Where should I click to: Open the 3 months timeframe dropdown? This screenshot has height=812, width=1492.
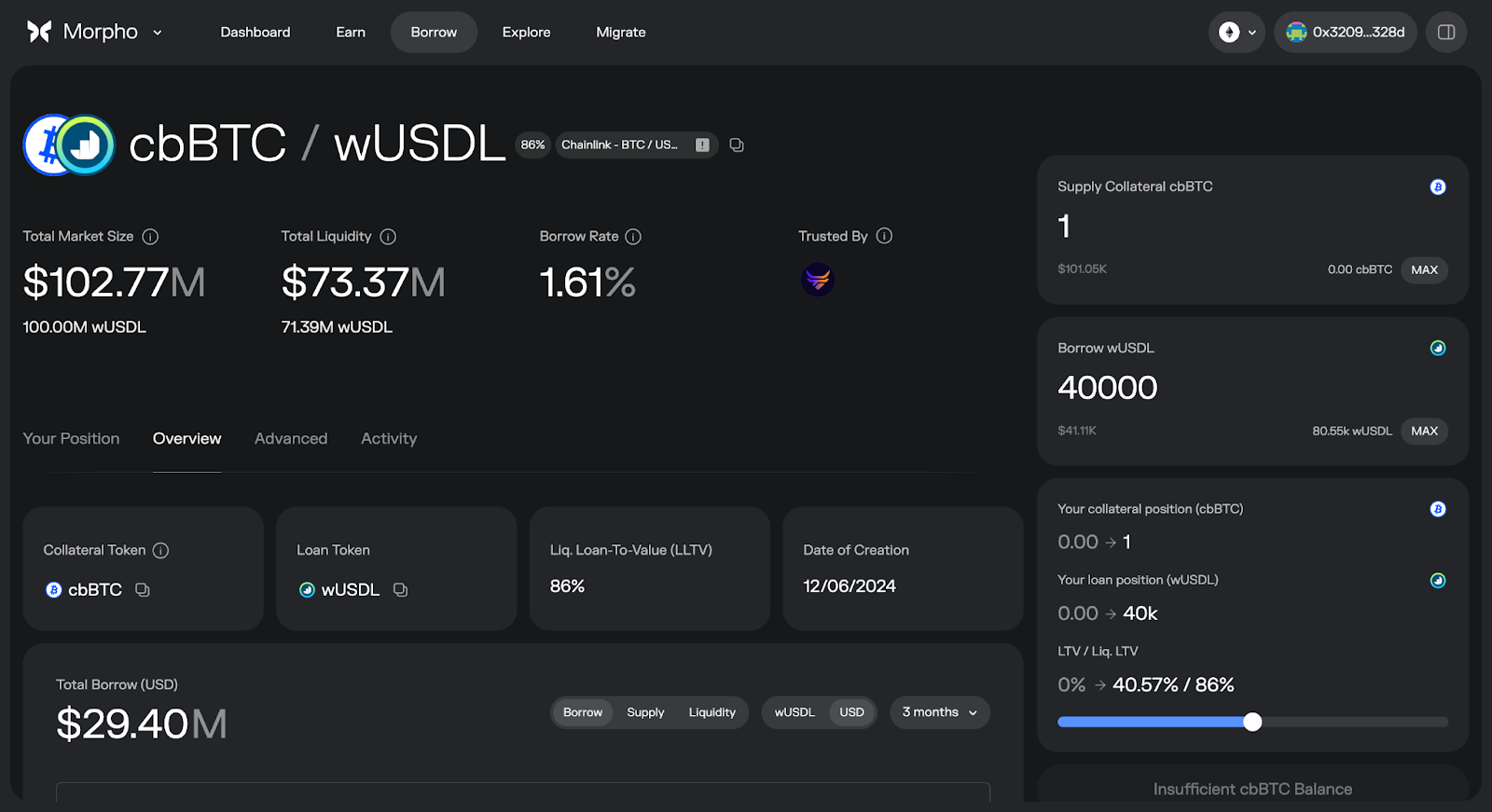click(940, 712)
